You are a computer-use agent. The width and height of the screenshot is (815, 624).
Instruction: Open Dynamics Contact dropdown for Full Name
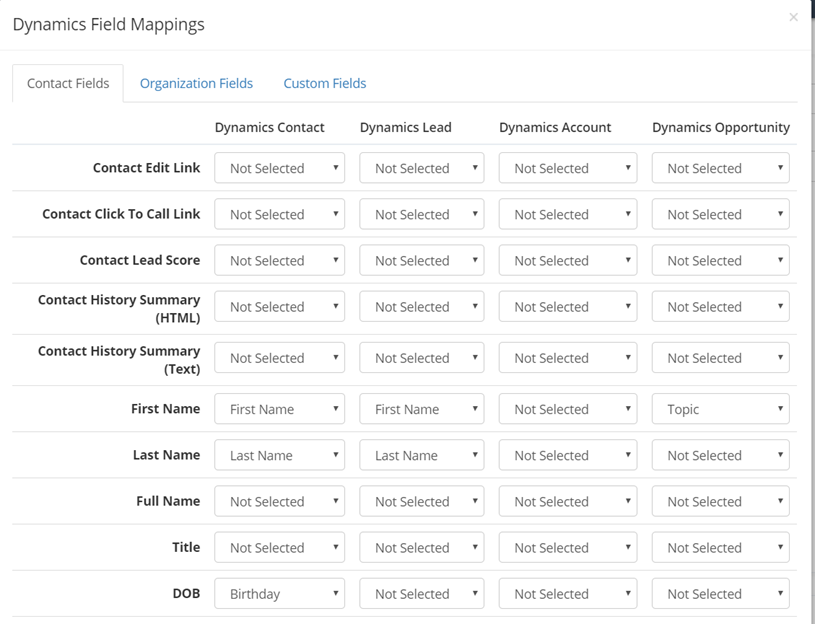click(280, 501)
